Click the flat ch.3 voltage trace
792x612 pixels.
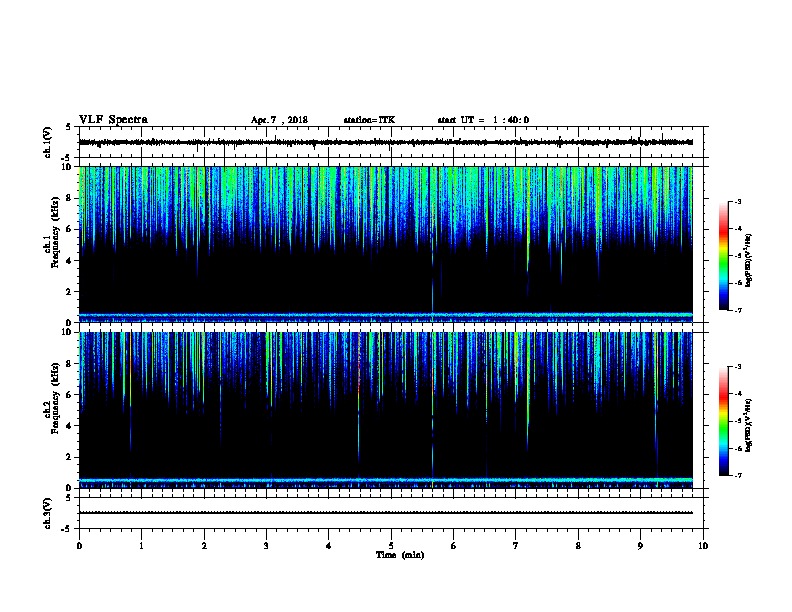pos(386,513)
